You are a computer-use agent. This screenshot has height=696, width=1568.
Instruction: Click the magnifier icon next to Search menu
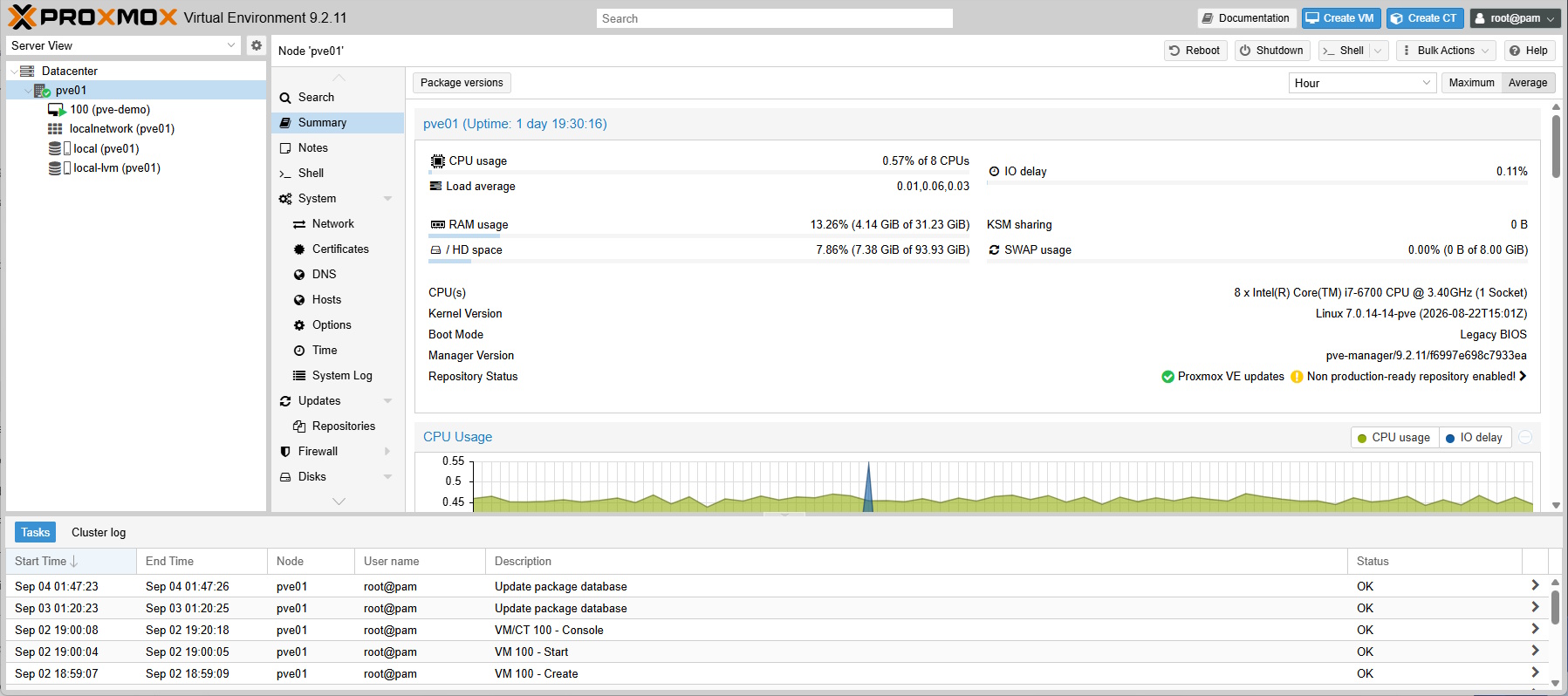pos(285,98)
